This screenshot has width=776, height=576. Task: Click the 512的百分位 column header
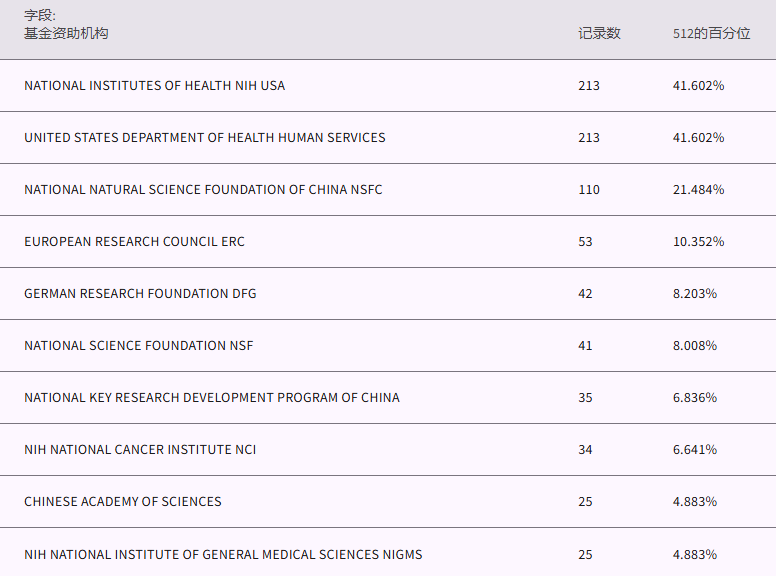pos(711,33)
